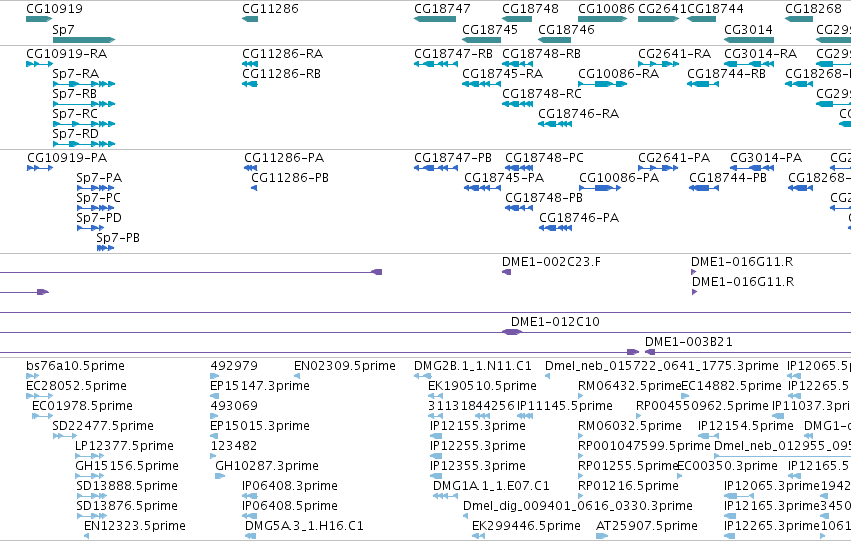Image resolution: width=851 pixels, height=541 pixels.
Task: Click EST GH15156.5prime
Action: pyautogui.click(x=127, y=466)
